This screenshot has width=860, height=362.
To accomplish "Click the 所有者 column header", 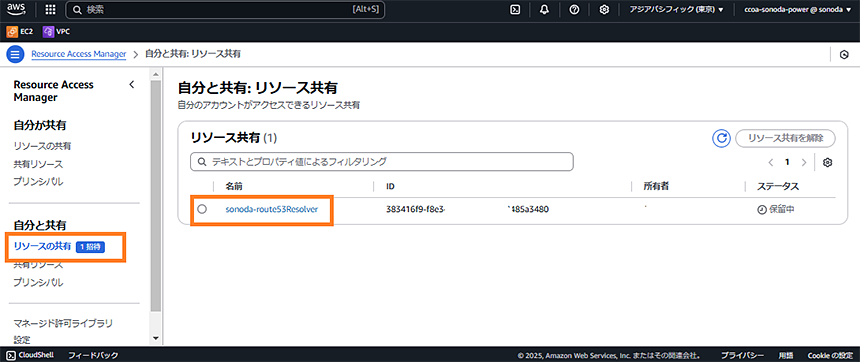I will click(x=656, y=186).
